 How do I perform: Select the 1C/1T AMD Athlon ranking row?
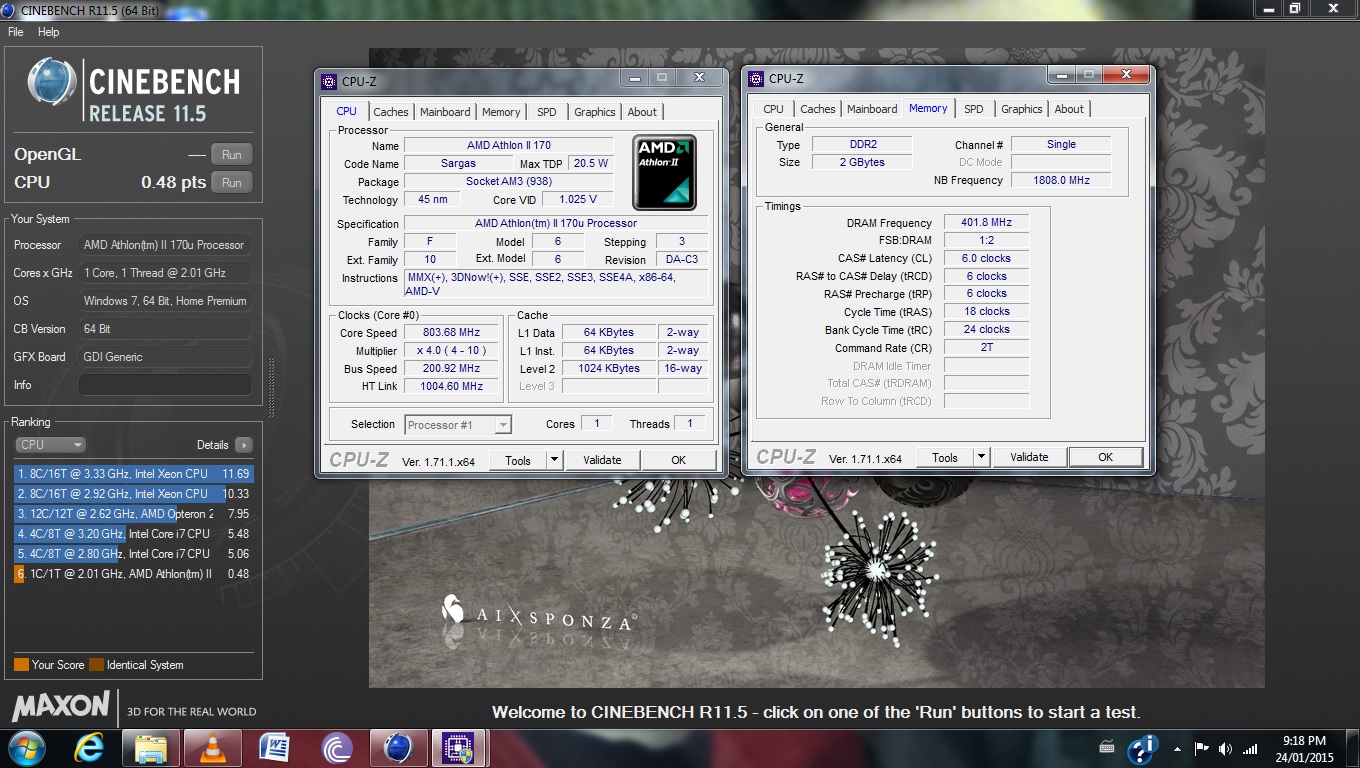tap(133, 574)
